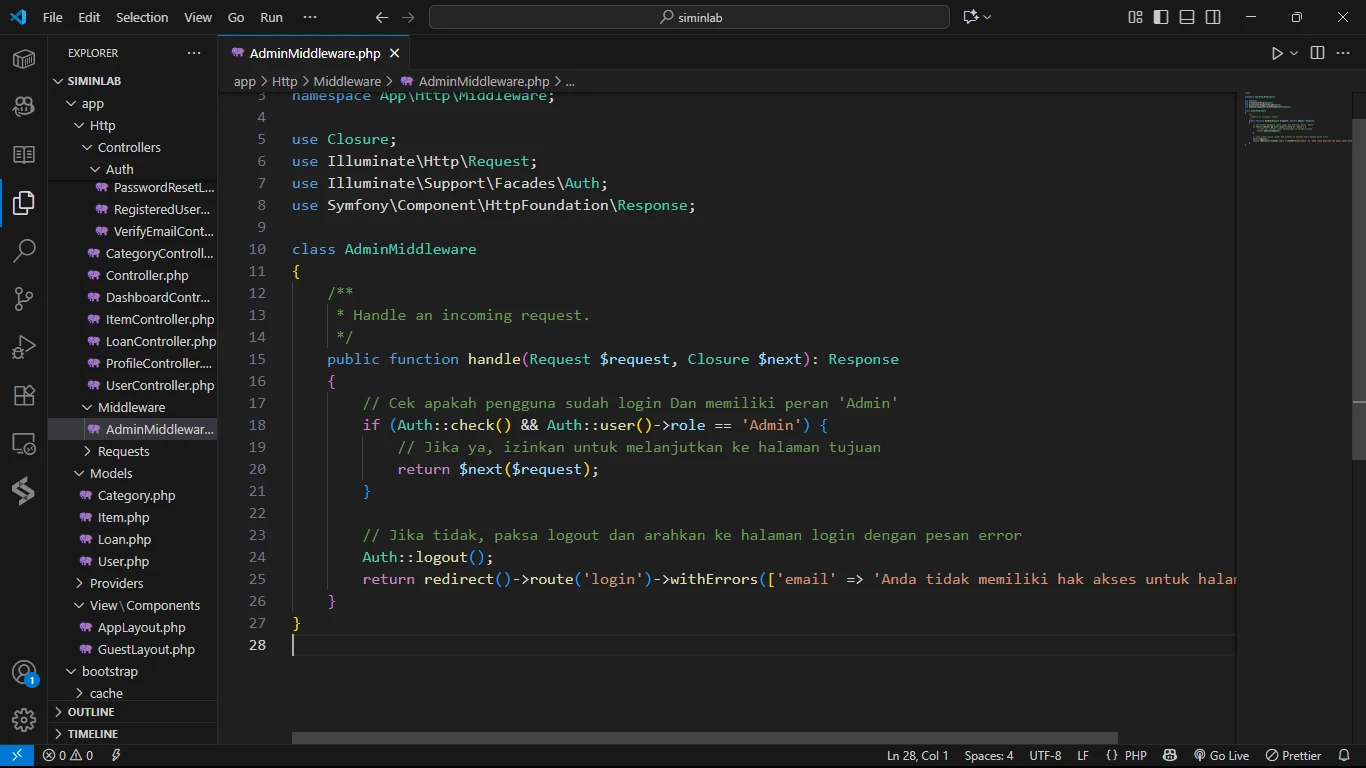Collapse the Models folder
The image size is (1366, 768).
(111, 473)
